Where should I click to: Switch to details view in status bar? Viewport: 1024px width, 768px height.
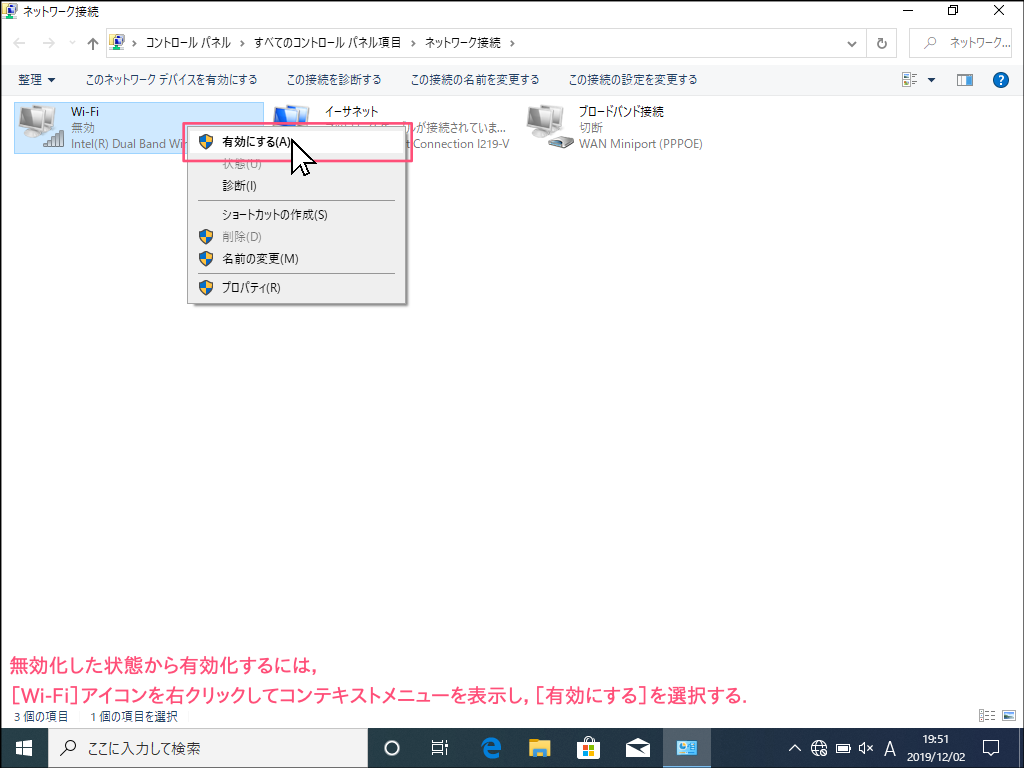pyautogui.click(x=987, y=715)
